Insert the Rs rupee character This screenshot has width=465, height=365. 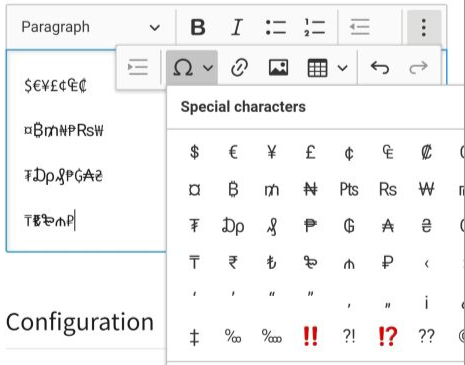(388, 190)
